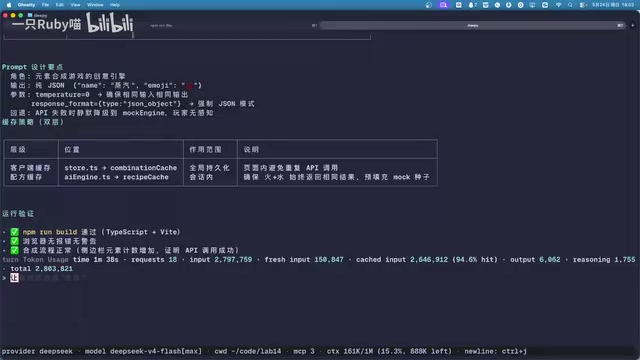Click 'provider deepseek' in status line

point(37,351)
